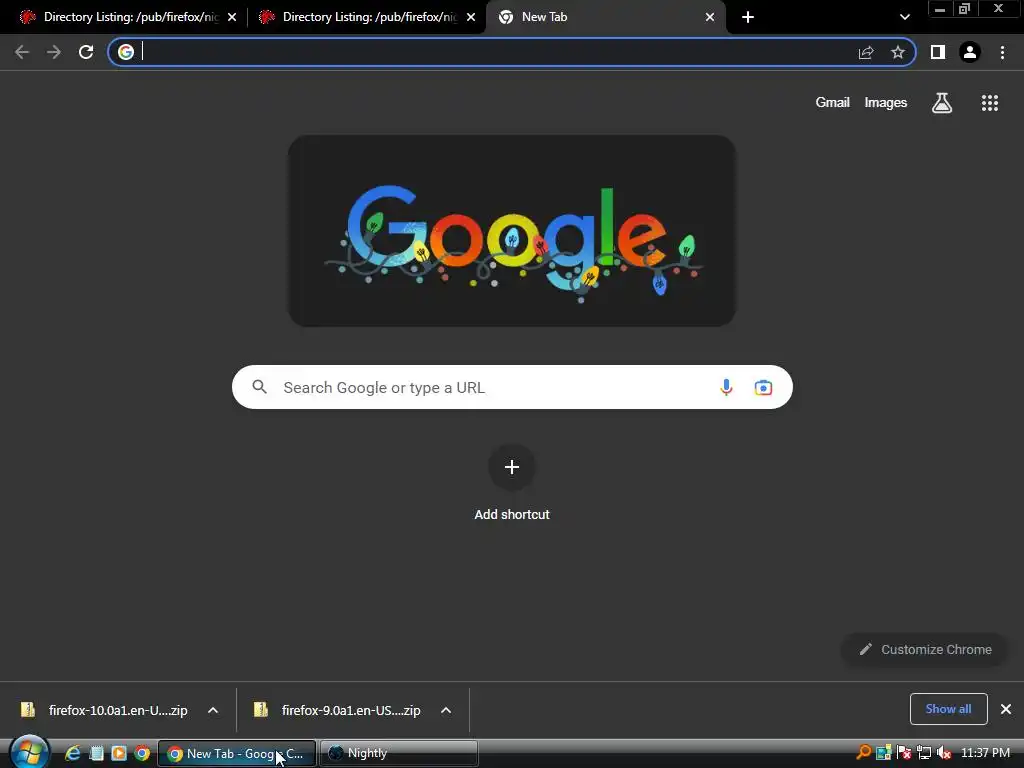Click New Tab - Google Chrome taskbar button
Screen dimensions: 1024x768
click(x=237, y=753)
